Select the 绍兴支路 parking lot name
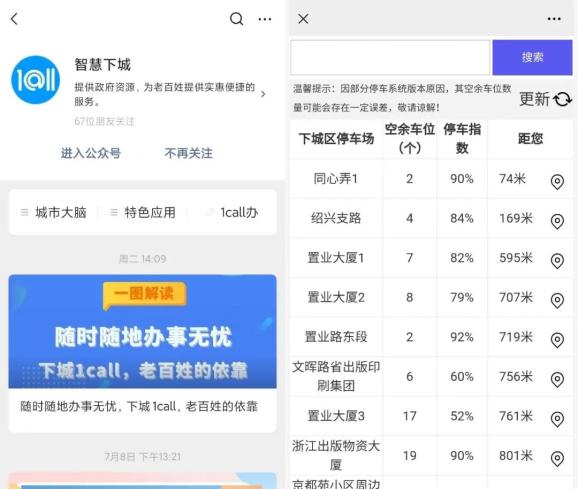 tap(336, 218)
